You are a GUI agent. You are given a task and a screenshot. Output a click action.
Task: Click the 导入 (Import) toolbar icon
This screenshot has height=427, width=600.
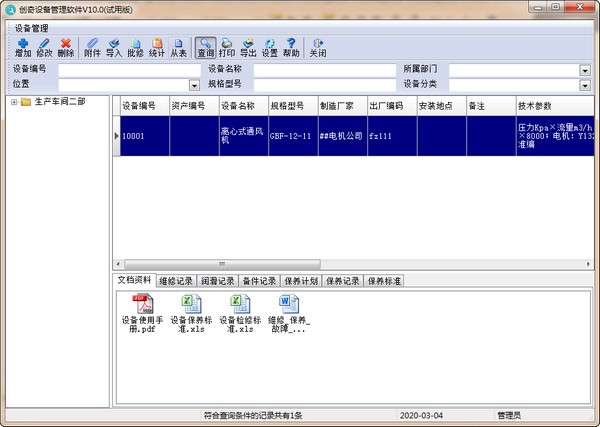coord(114,46)
